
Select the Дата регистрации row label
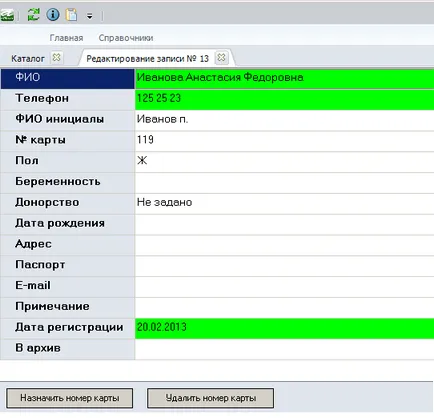click(x=67, y=328)
